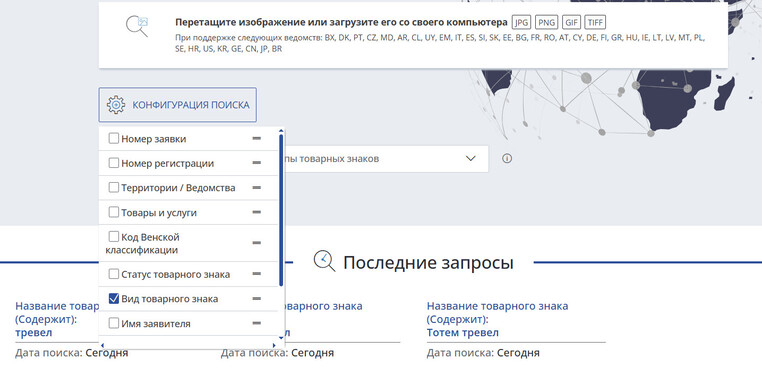
Task: Click the JPG format badge
Action: click(x=521, y=22)
